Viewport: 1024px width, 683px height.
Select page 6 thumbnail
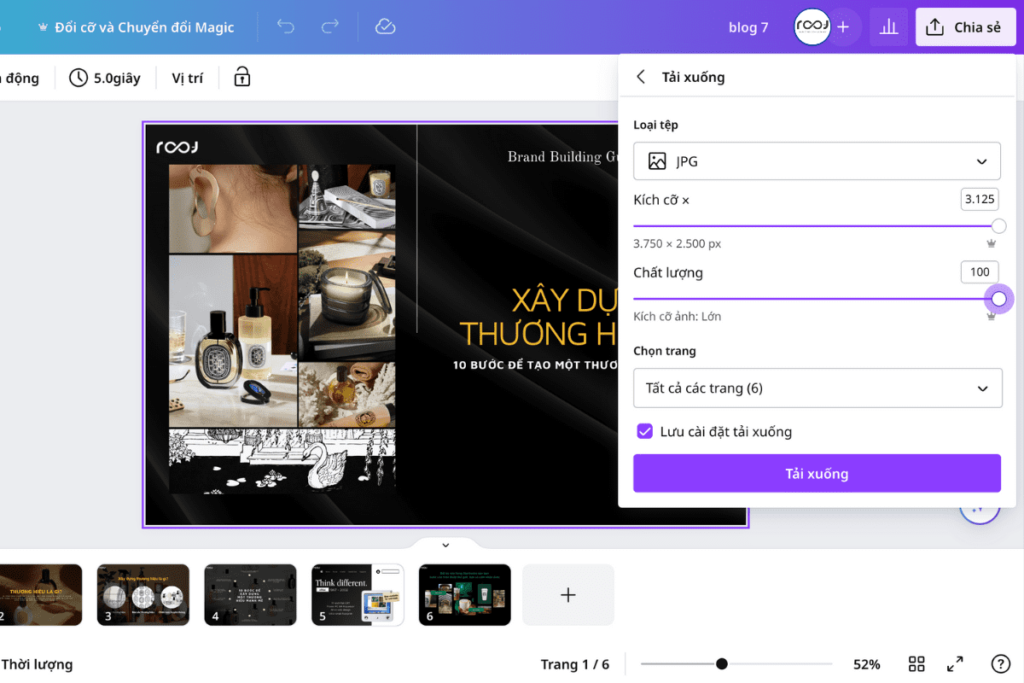click(x=464, y=595)
